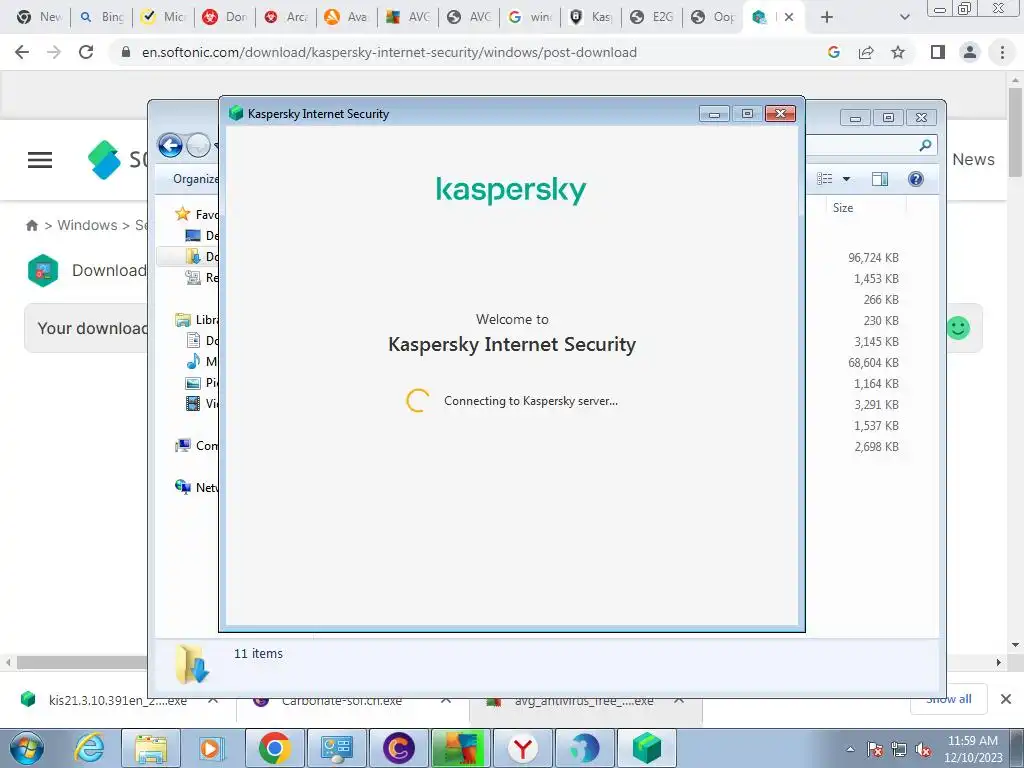Open File Explorer taskbar icon
Viewport: 1024px width, 768px height.
[151, 748]
